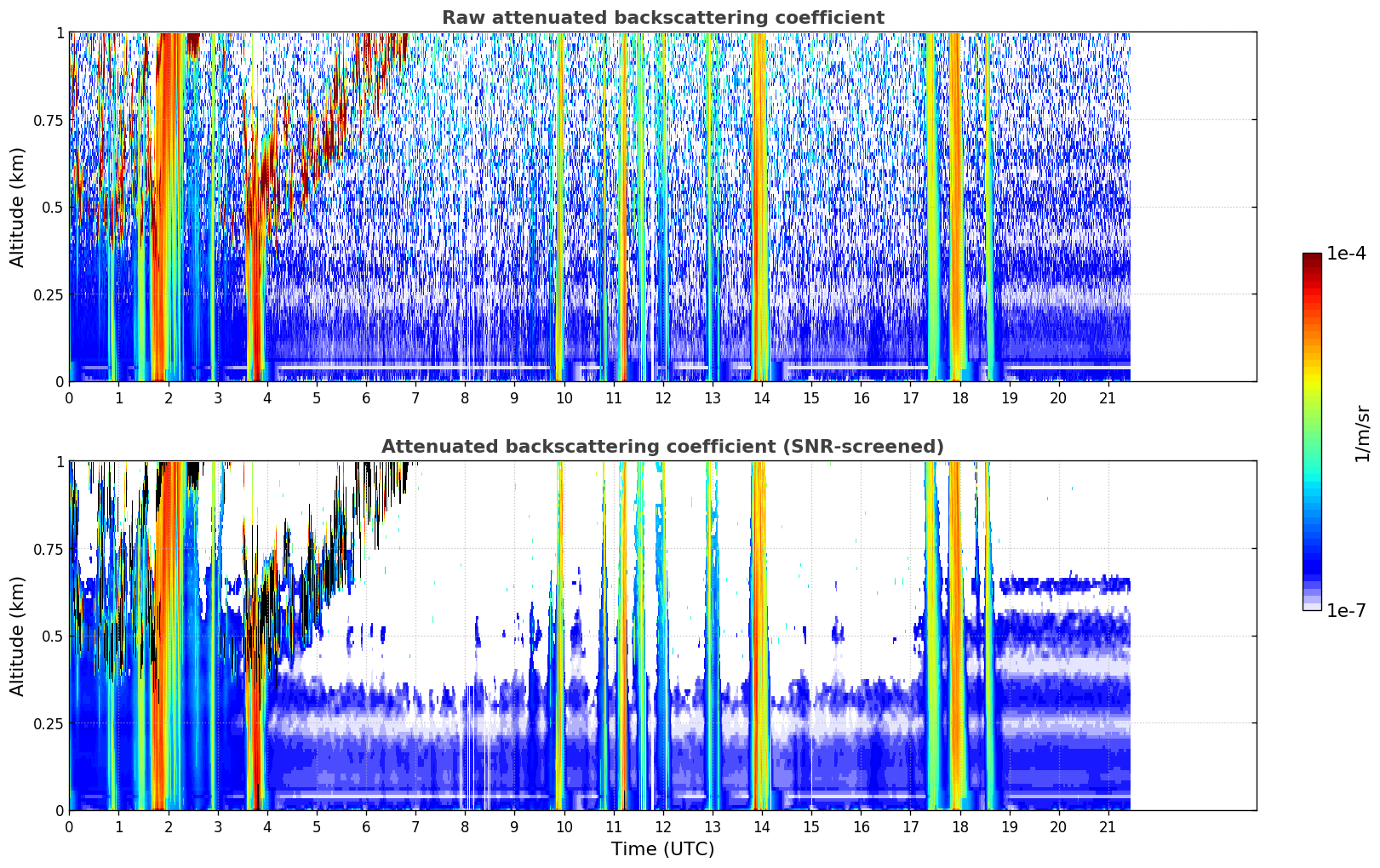Click the '1/m/sr' colorbar unit label
This screenshot has width=1380, height=868.
pos(1362,433)
